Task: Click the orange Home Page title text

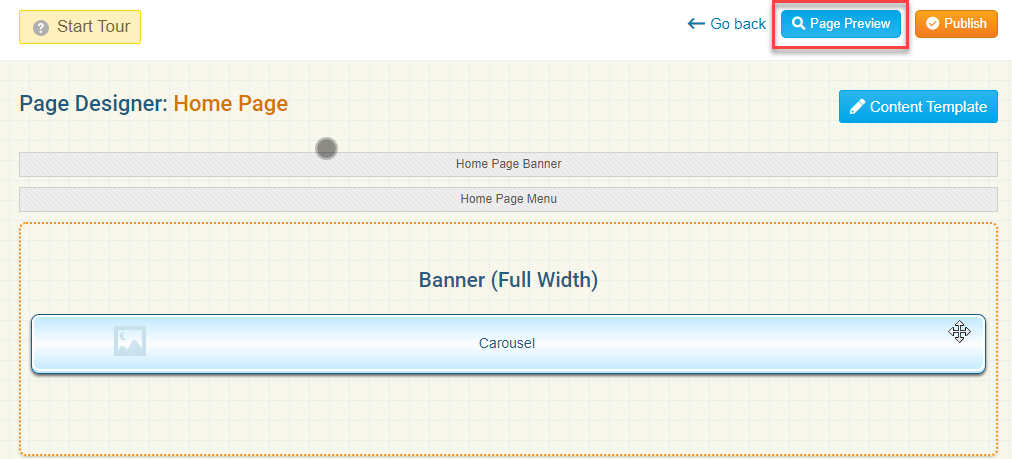Action: click(x=230, y=103)
